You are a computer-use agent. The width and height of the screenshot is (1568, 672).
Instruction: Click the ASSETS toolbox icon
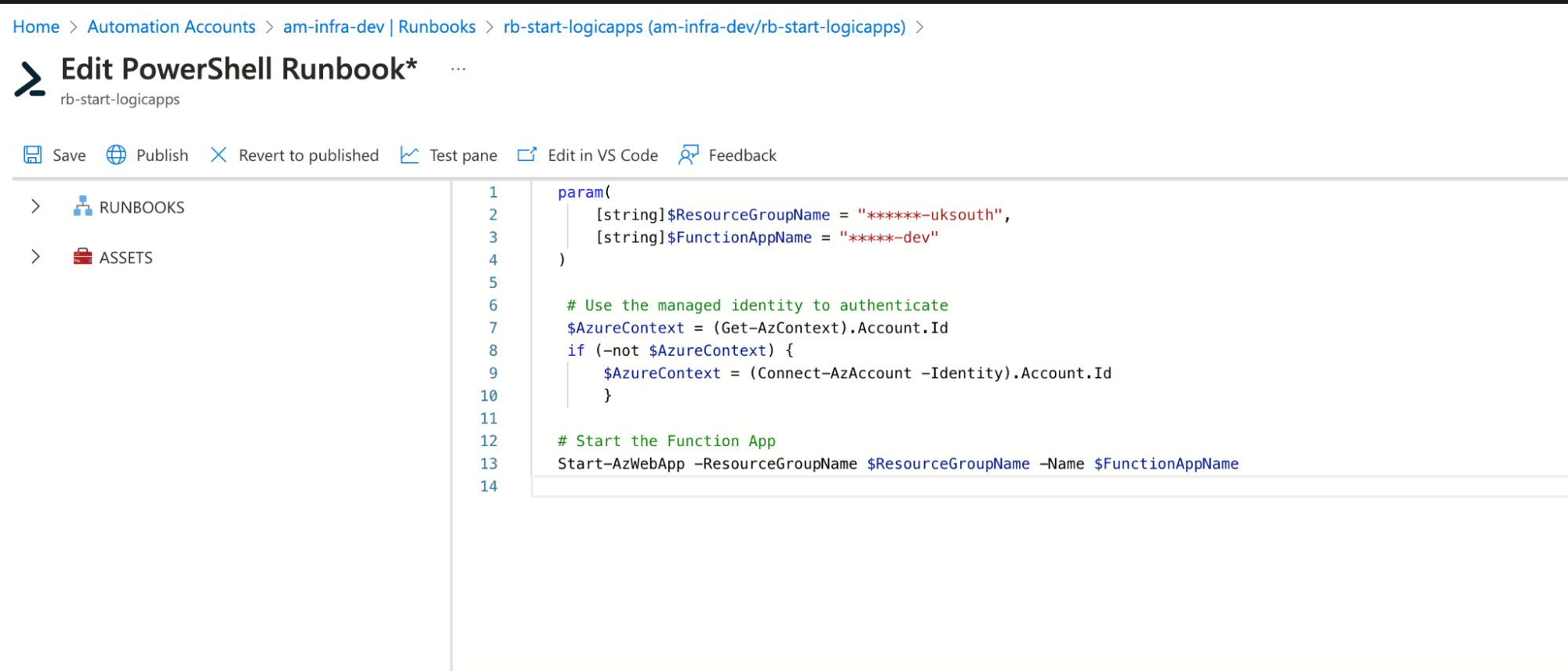(82, 257)
